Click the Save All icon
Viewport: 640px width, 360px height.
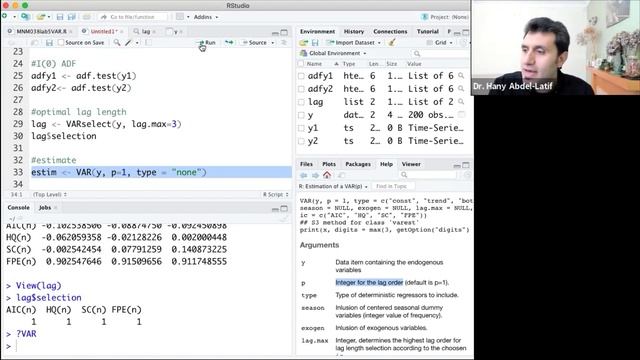coord(71,17)
